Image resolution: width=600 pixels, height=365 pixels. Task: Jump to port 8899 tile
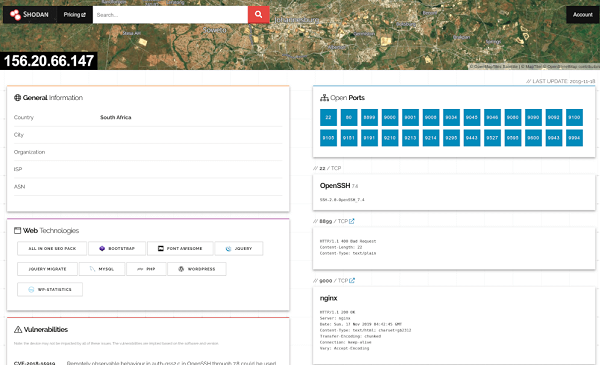click(x=369, y=117)
